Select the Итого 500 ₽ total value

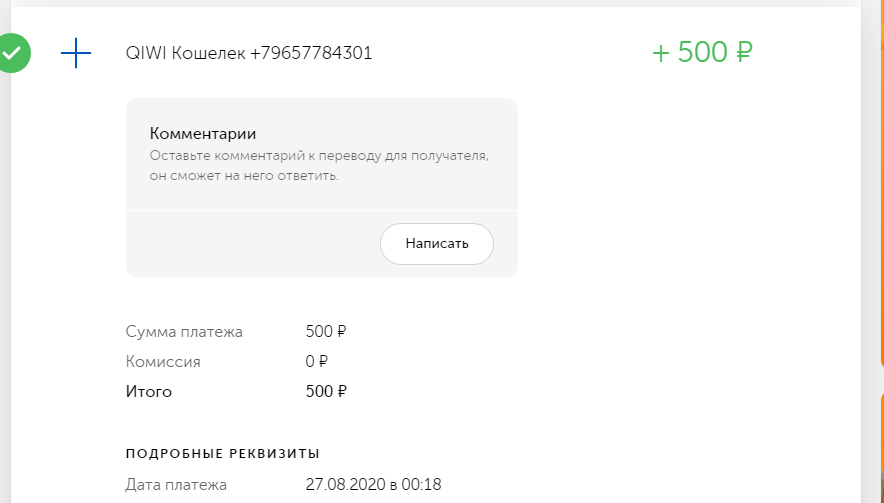(326, 392)
